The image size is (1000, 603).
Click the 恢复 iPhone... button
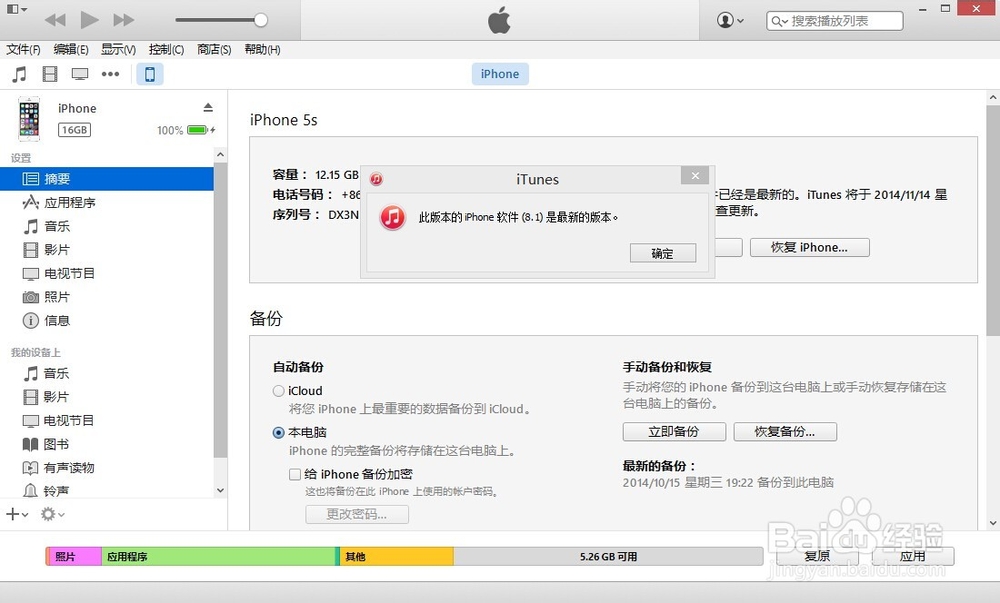coord(809,247)
